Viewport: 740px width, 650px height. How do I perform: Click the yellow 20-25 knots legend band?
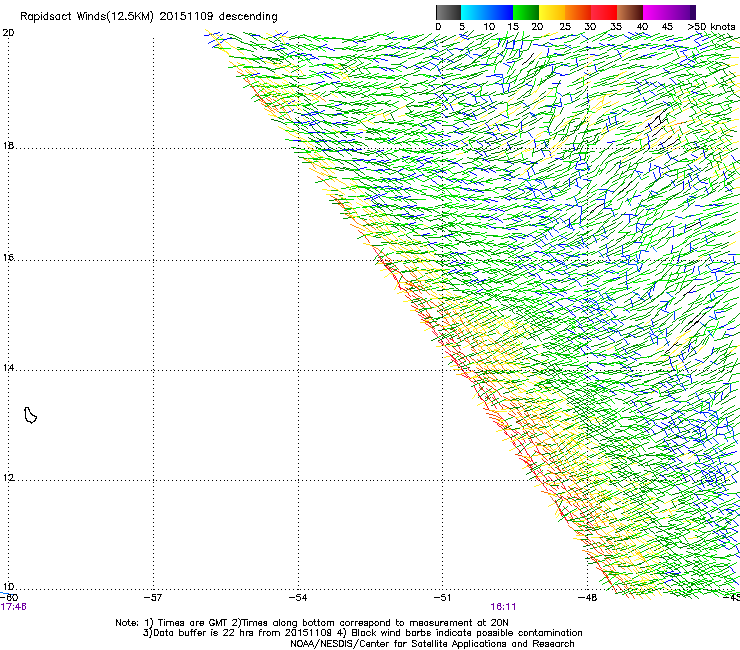point(552,12)
